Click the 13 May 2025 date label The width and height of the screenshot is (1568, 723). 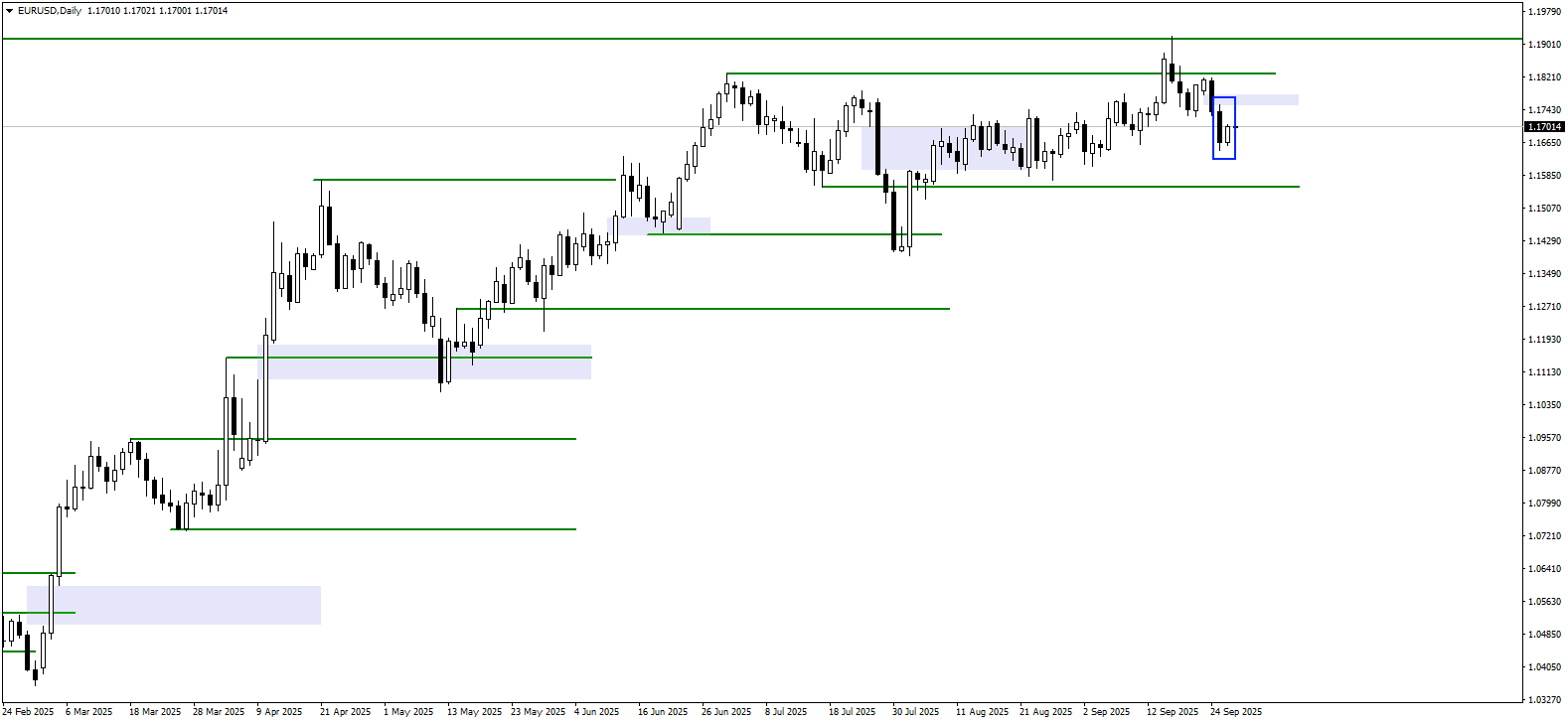474,712
